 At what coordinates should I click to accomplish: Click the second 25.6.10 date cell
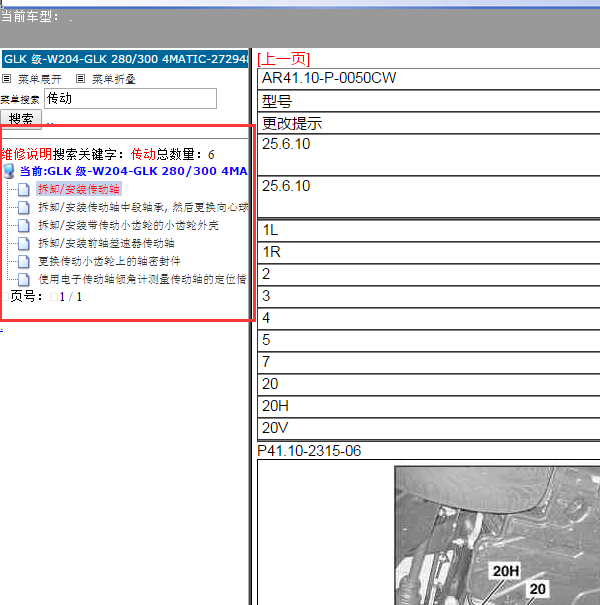click(x=429, y=197)
